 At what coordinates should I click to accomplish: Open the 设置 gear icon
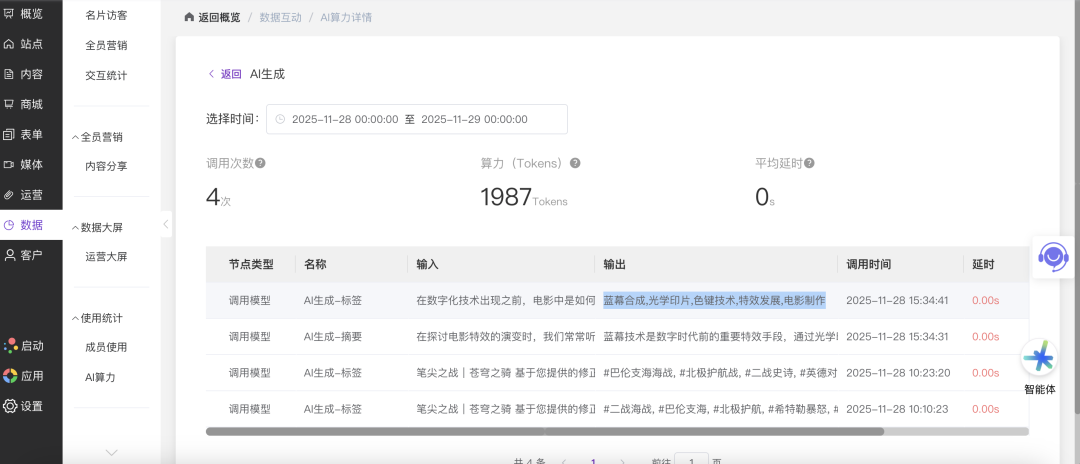tap(10, 406)
